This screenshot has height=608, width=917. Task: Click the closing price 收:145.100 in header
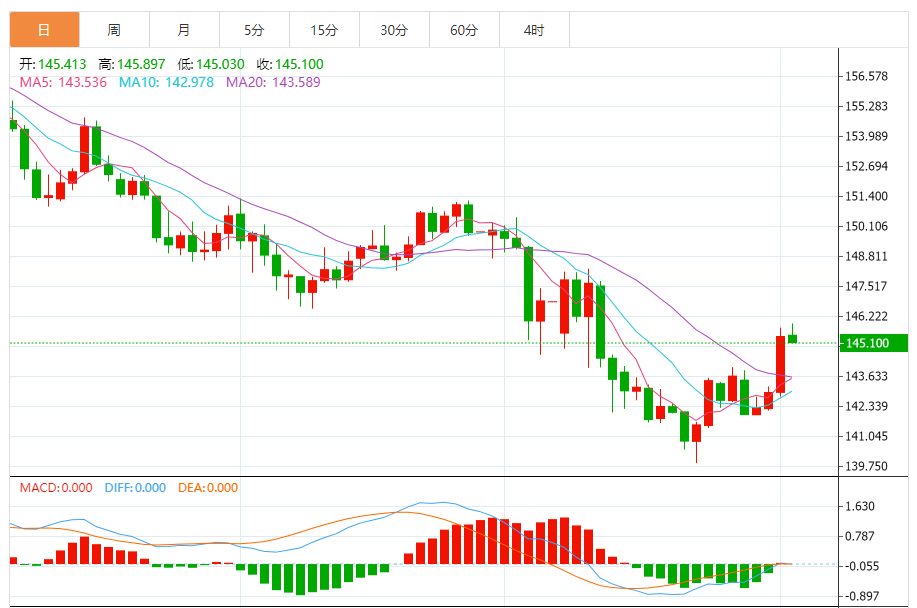(290, 64)
